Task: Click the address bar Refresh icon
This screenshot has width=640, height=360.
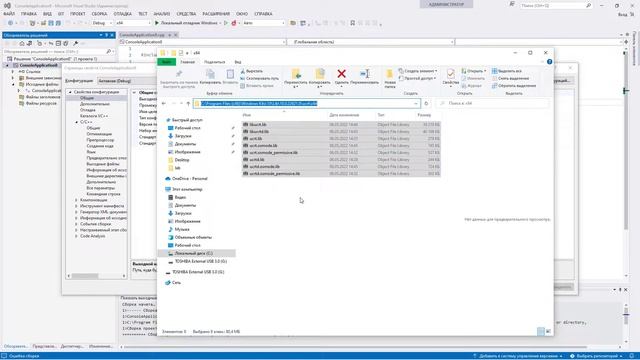Action: coord(426,104)
